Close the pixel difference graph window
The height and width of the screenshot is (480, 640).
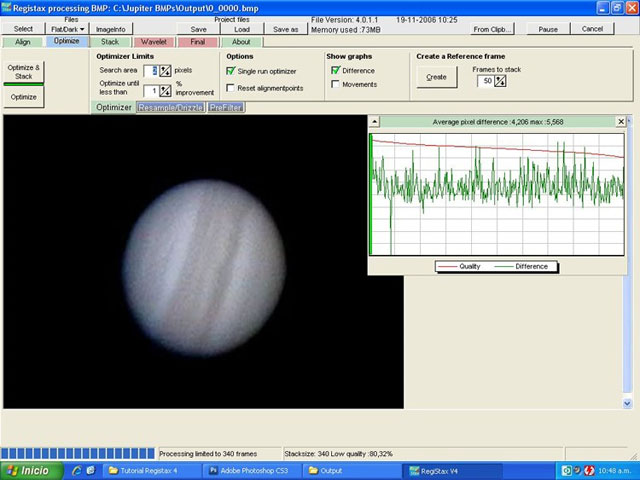pyautogui.click(x=620, y=121)
